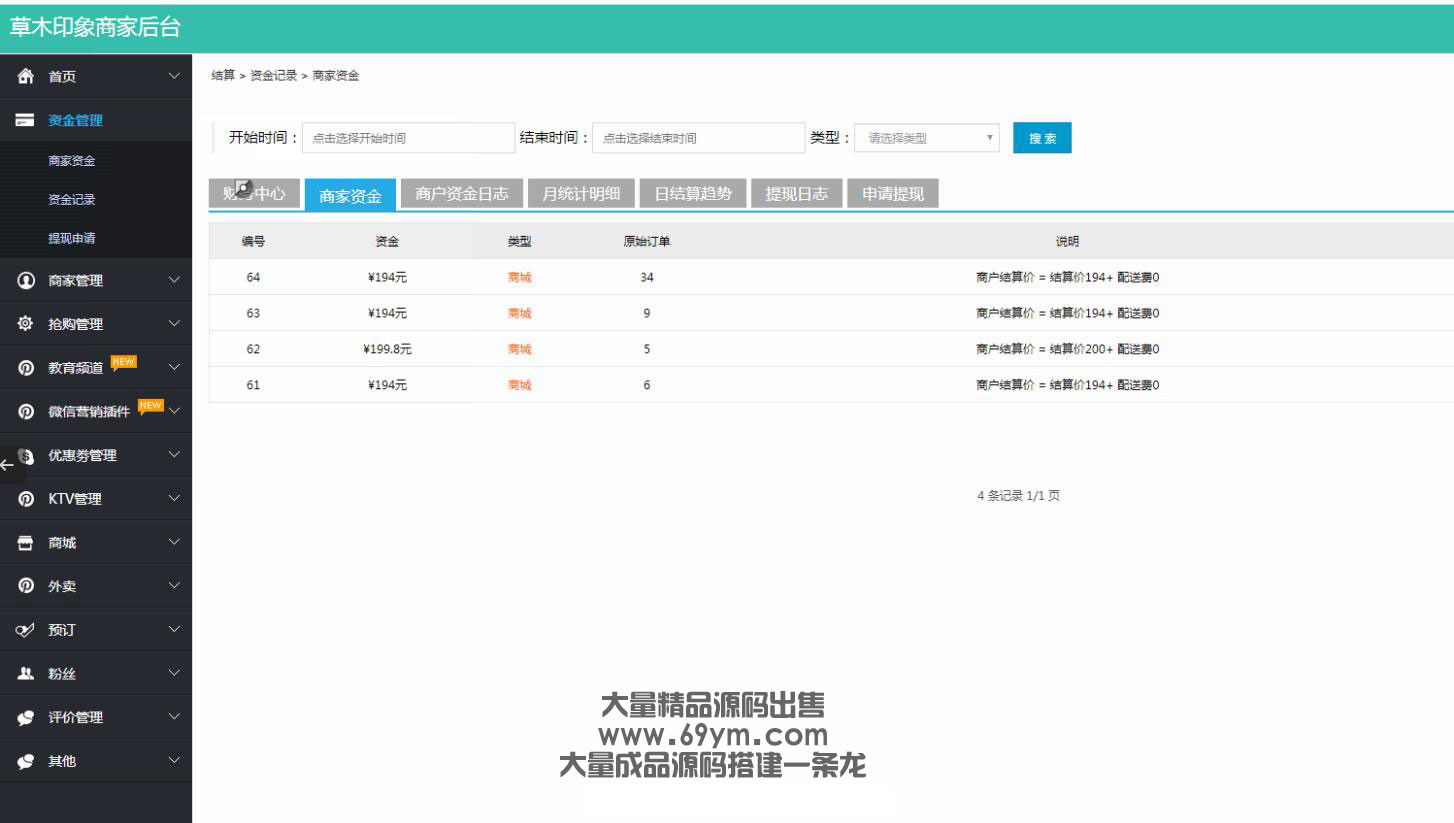1454x823 pixels.
Task: Expand the KTV管理 chevron
Action: click(175, 498)
